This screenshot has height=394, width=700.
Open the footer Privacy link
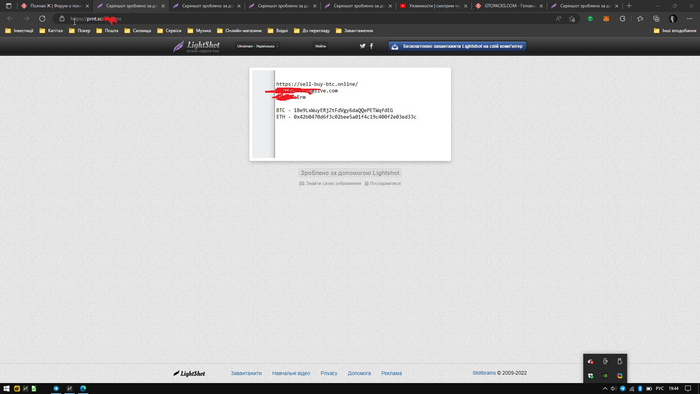coord(329,373)
